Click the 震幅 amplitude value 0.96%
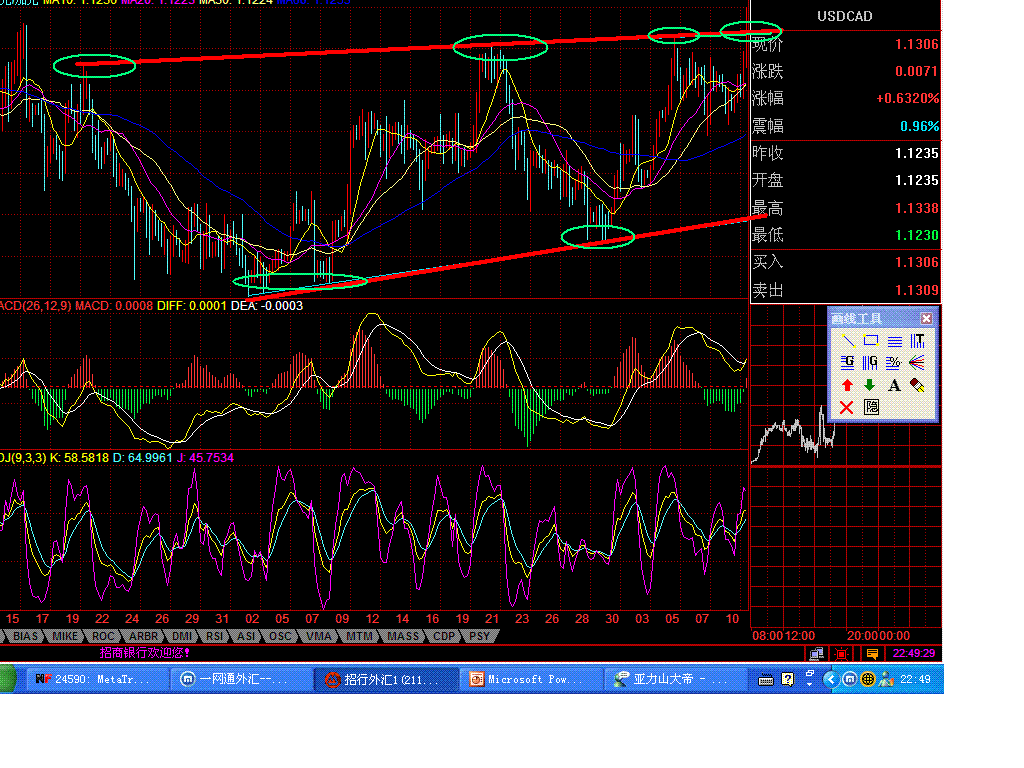The image size is (1024, 768). (x=920, y=126)
